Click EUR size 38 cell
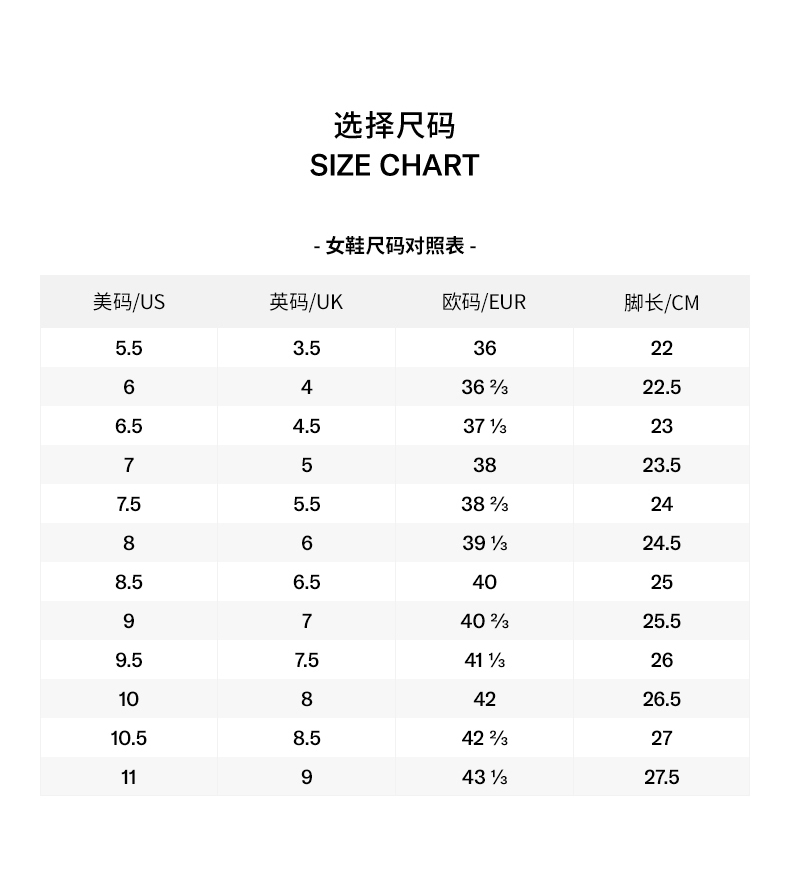This screenshot has width=790, height=885. [484, 465]
